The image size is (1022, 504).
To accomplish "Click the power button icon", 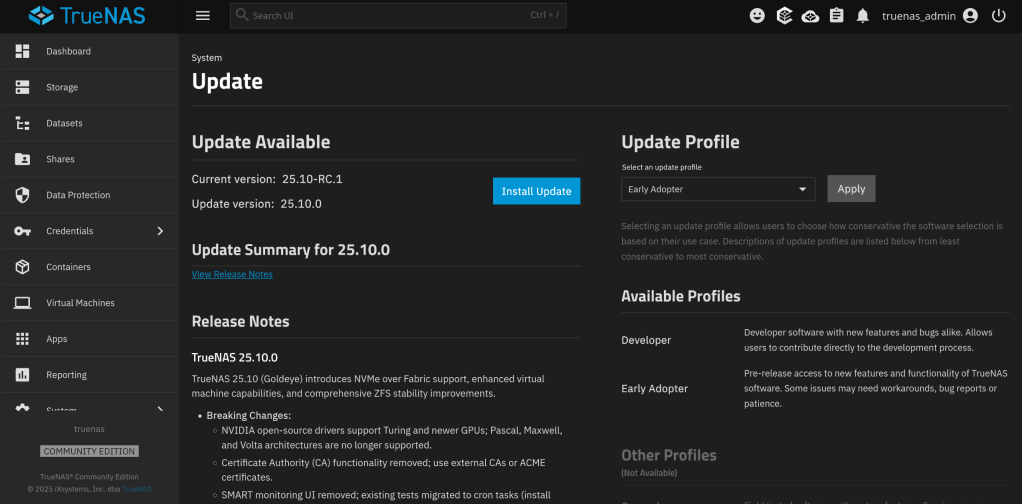I will tap(998, 16).
